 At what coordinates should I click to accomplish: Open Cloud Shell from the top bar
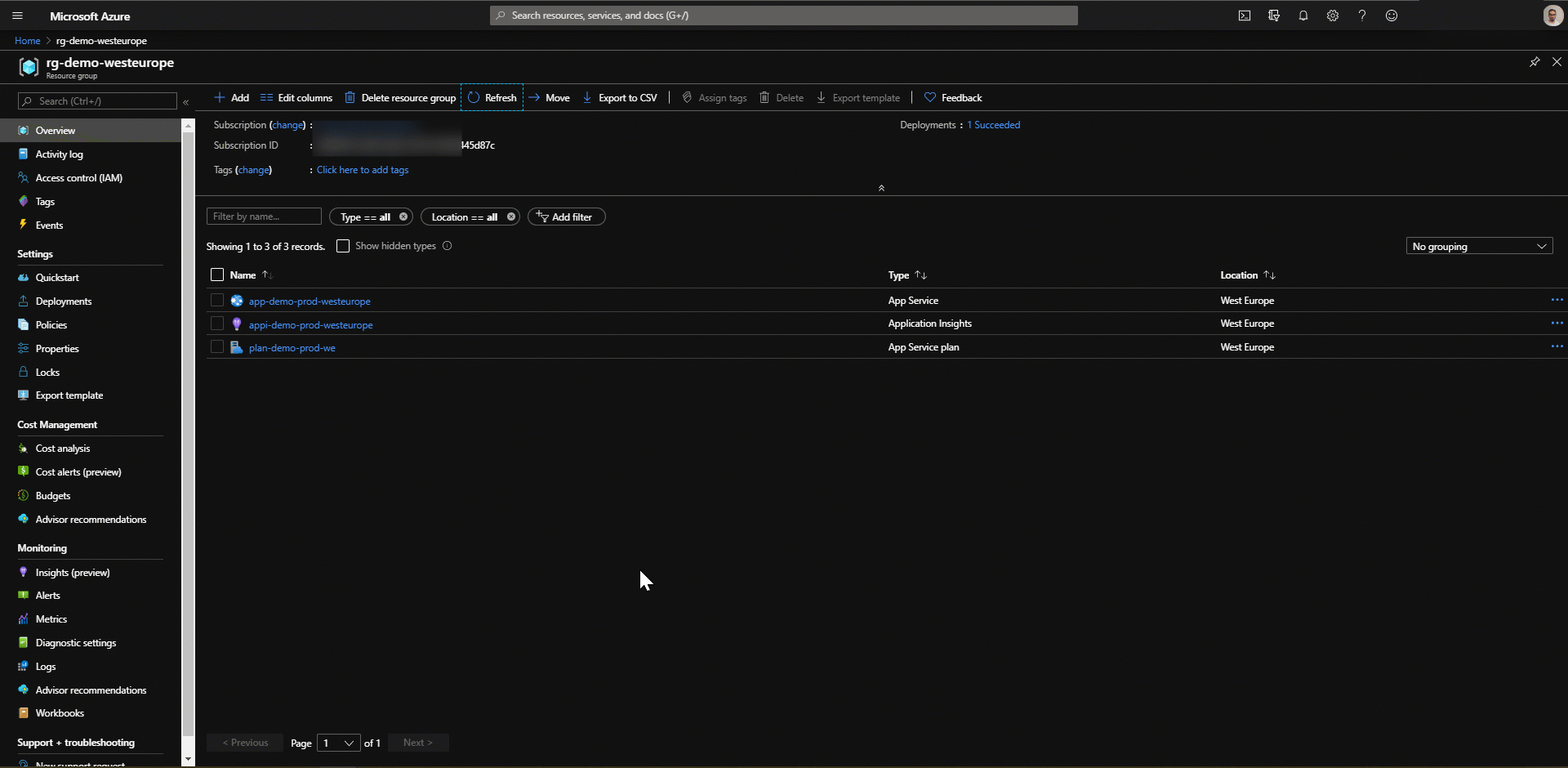pyautogui.click(x=1244, y=16)
